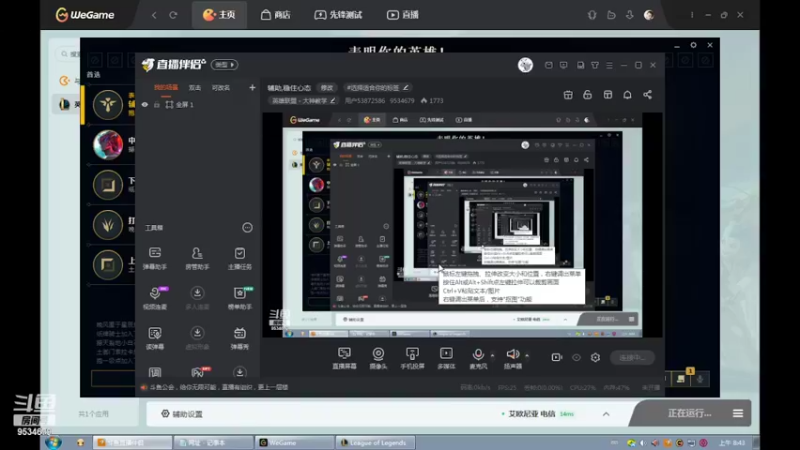
Task: Open 读弹幕 tool
Action: 155,338
